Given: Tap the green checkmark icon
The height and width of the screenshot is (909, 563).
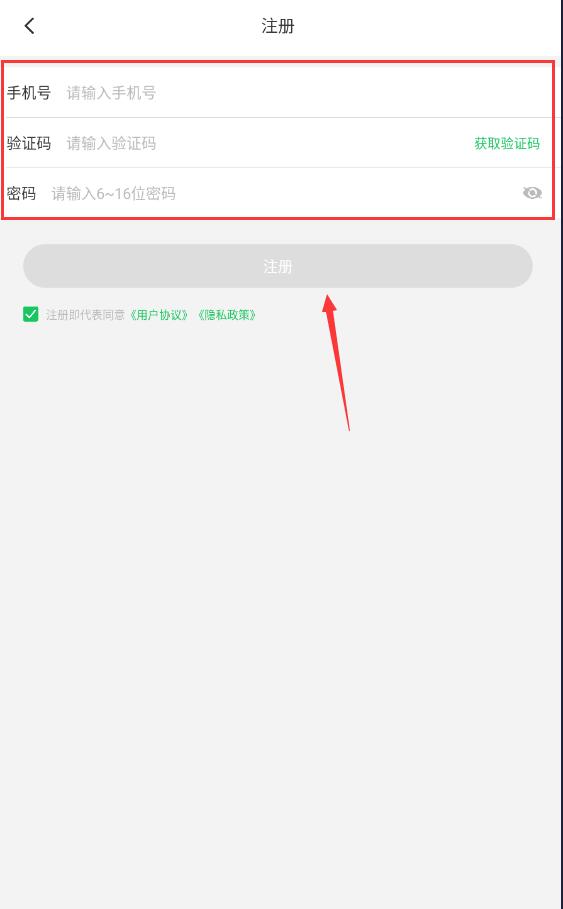Looking at the screenshot, I should (30, 314).
